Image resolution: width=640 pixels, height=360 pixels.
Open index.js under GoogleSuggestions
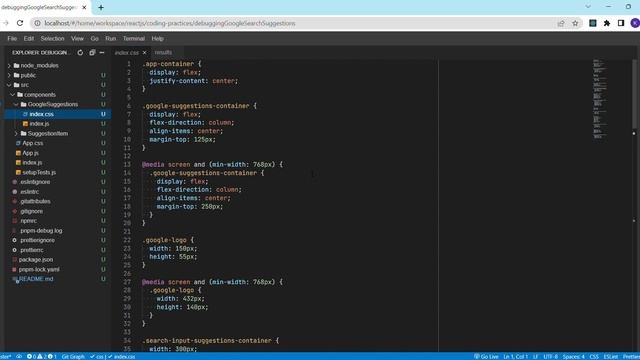tap(39, 124)
